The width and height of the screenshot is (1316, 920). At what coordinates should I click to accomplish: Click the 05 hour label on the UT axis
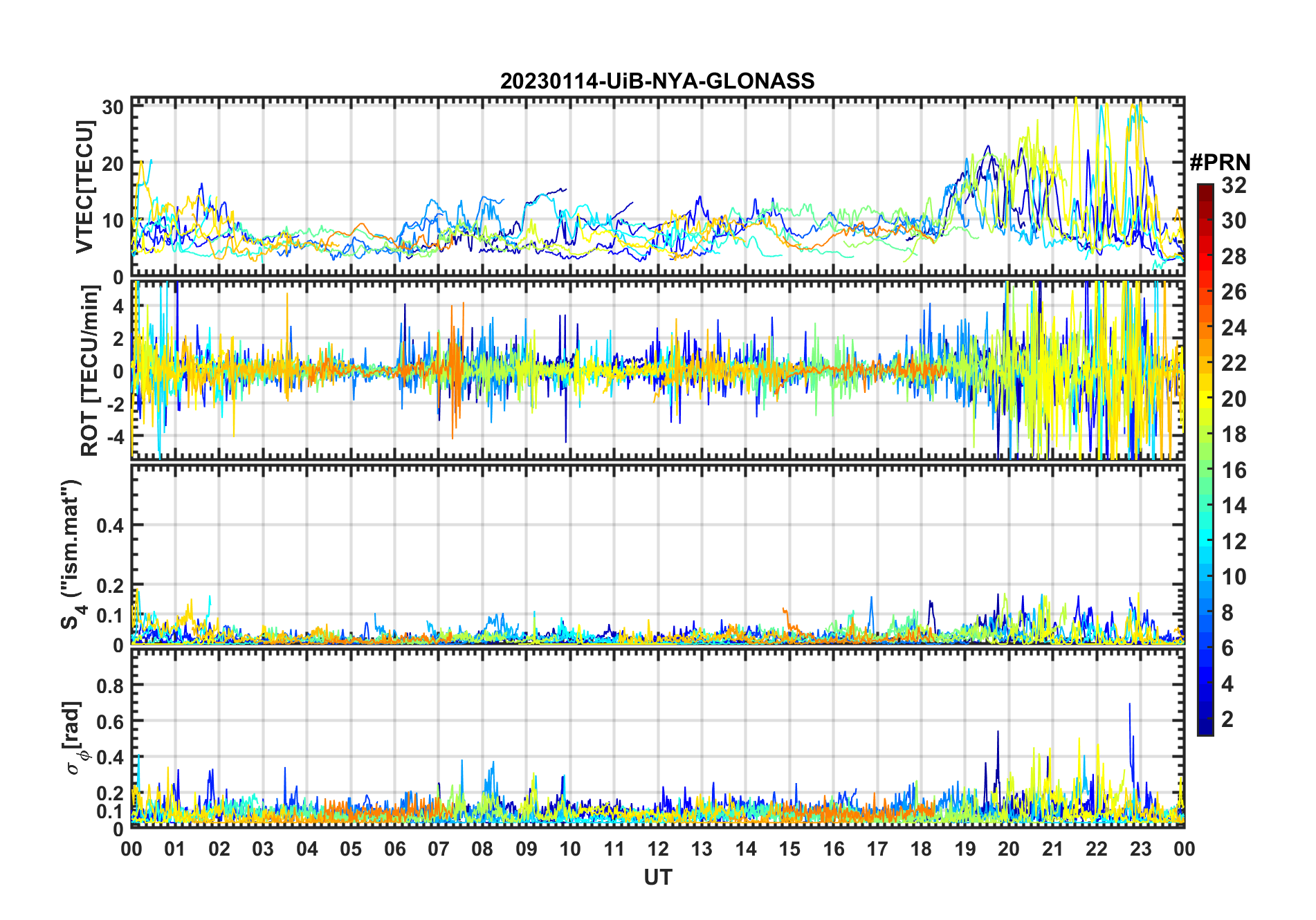coord(351,849)
